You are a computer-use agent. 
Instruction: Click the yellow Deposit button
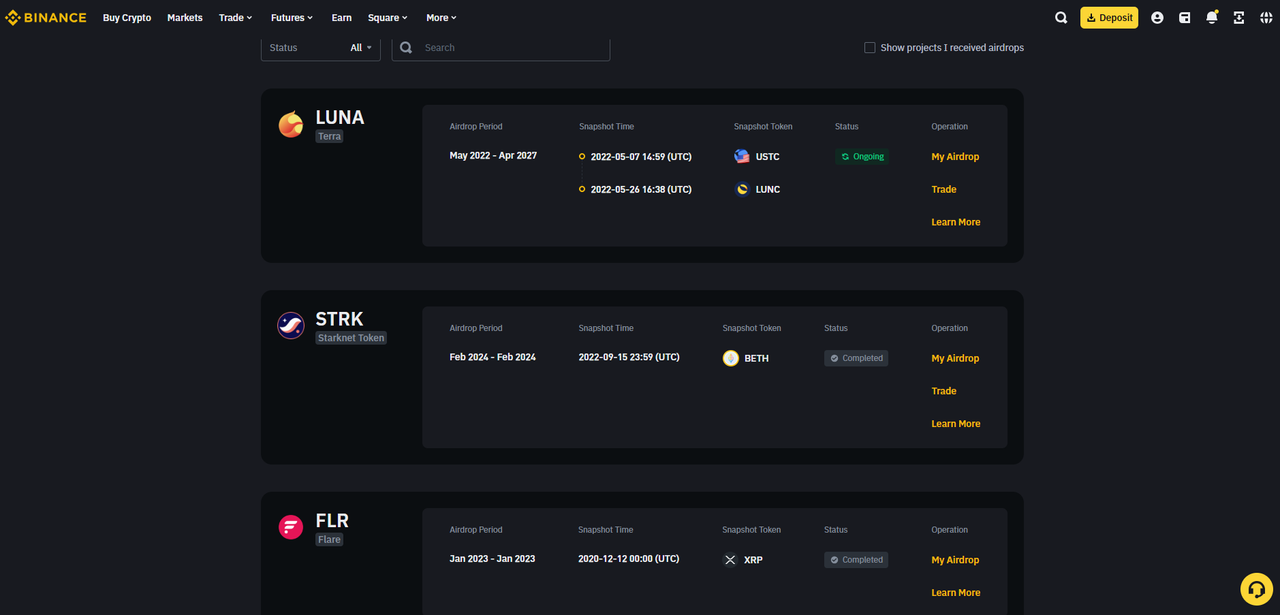(1109, 18)
